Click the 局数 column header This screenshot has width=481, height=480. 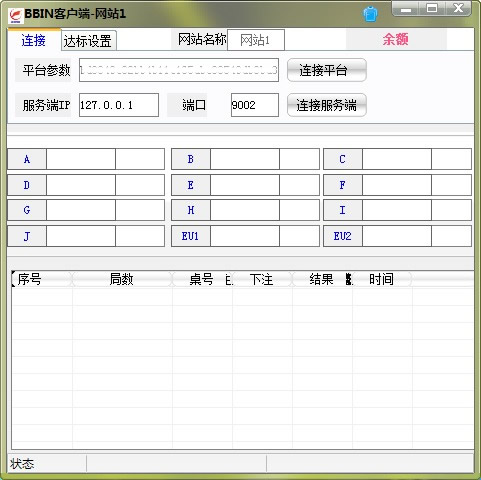click(122, 279)
